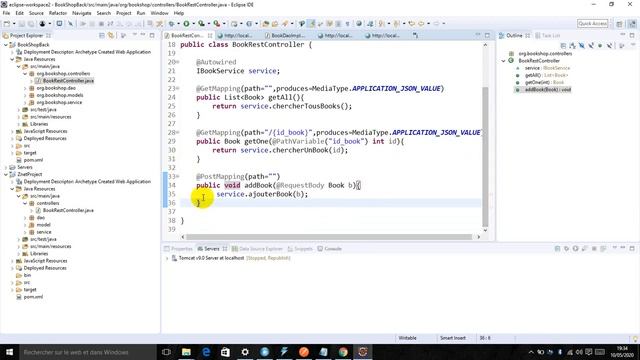
Task: Open Chrome from taskbar
Action: coord(343,352)
